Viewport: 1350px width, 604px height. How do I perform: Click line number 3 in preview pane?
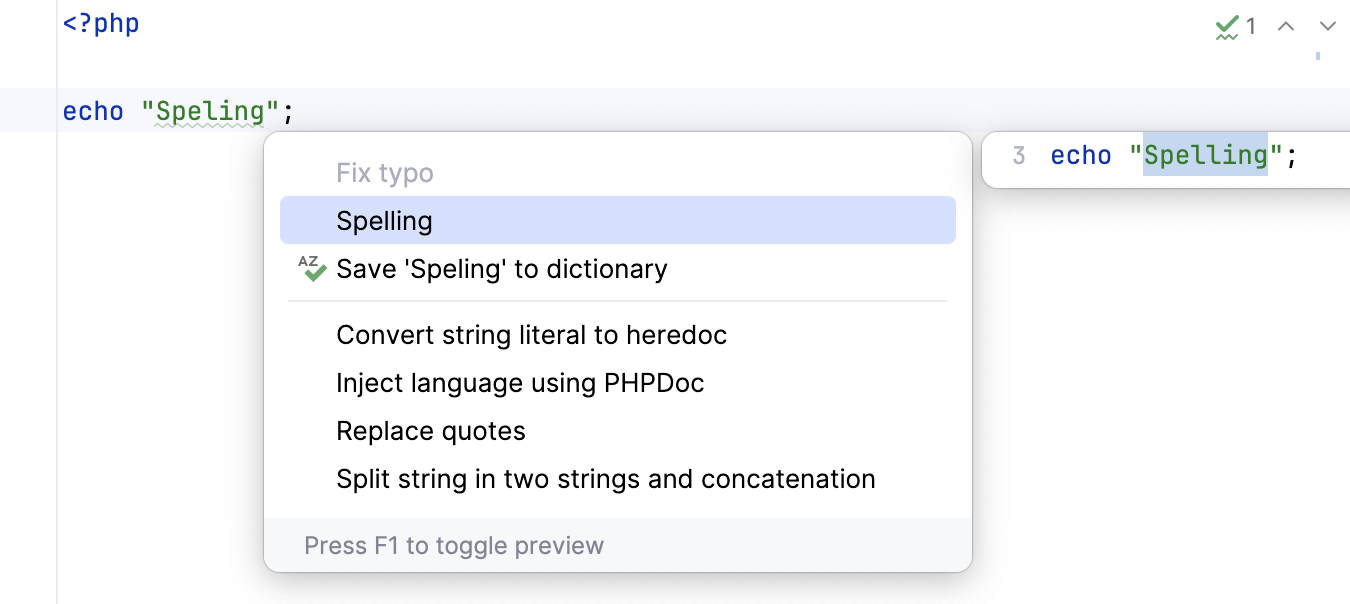[x=1018, y=155]
